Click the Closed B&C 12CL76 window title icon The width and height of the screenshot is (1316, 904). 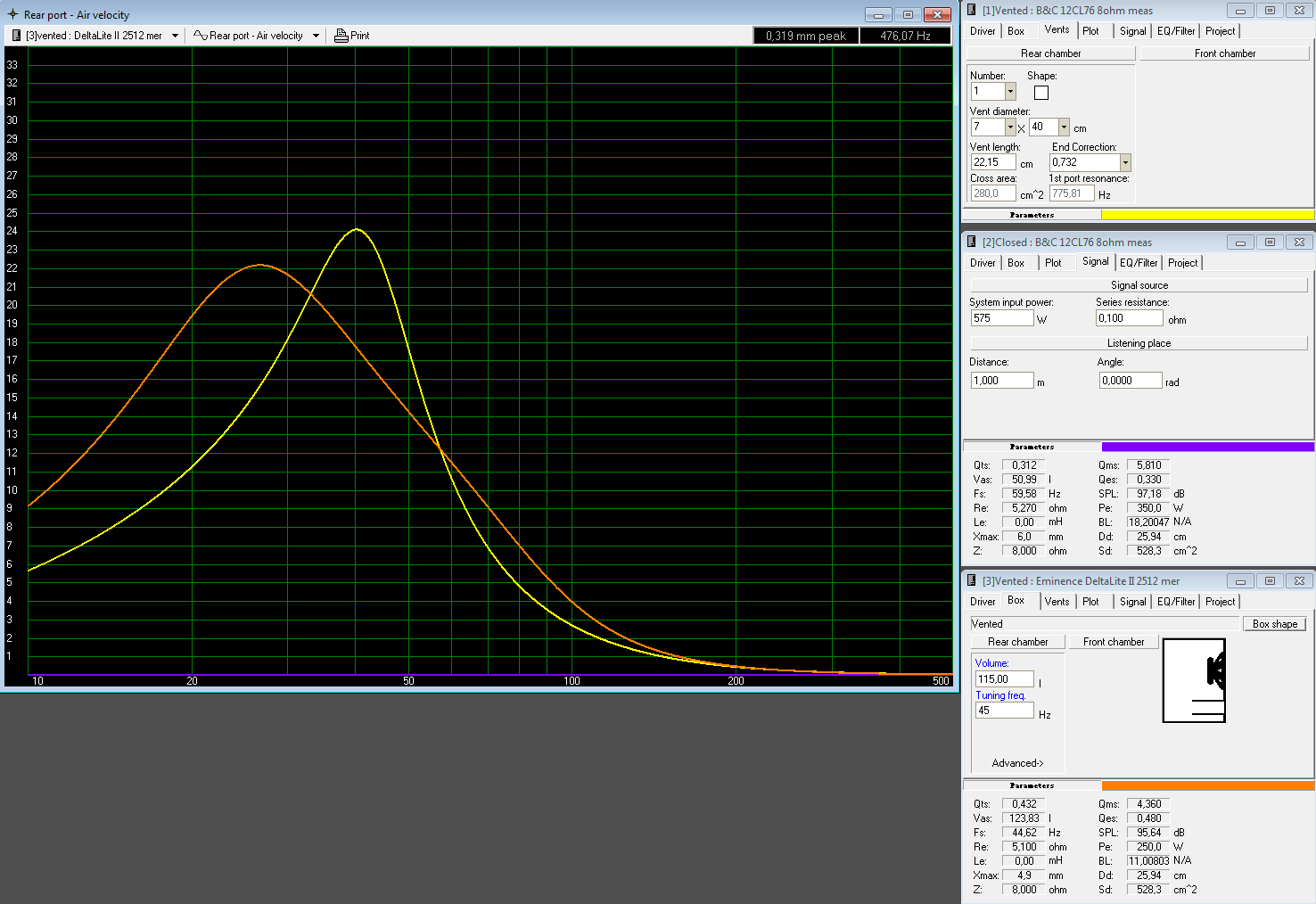click(x=972, y=242)
